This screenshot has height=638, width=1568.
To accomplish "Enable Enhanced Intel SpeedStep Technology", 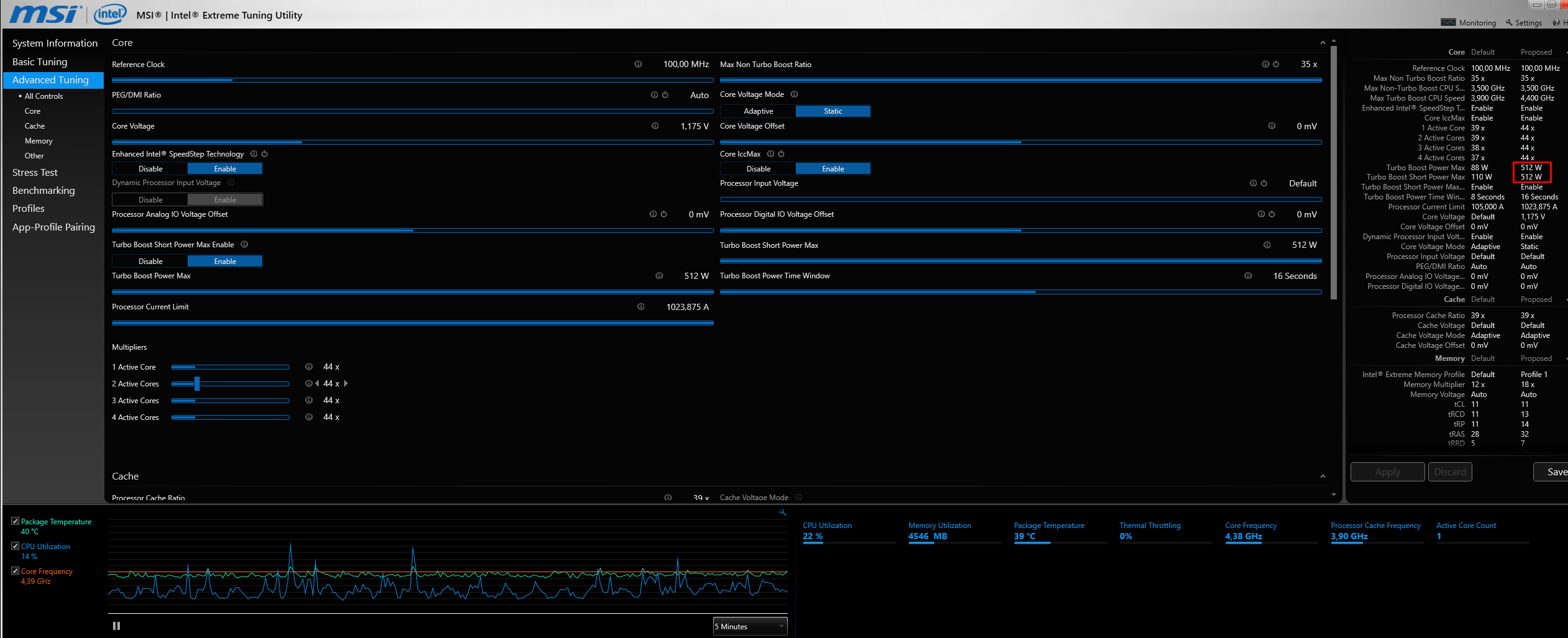I will pyautogui.click(x=225, y=169).
